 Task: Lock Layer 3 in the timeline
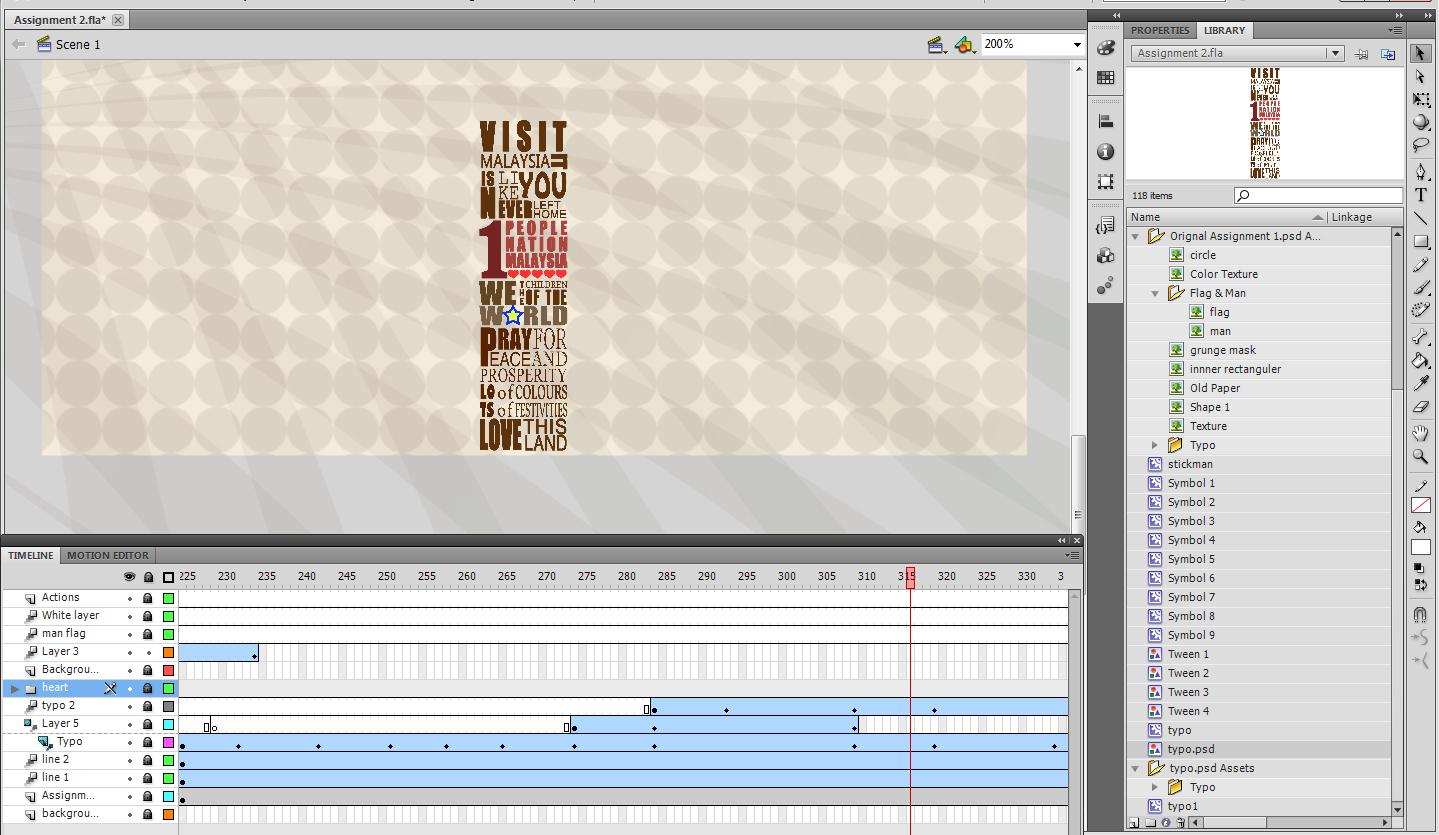coord(148,652)
